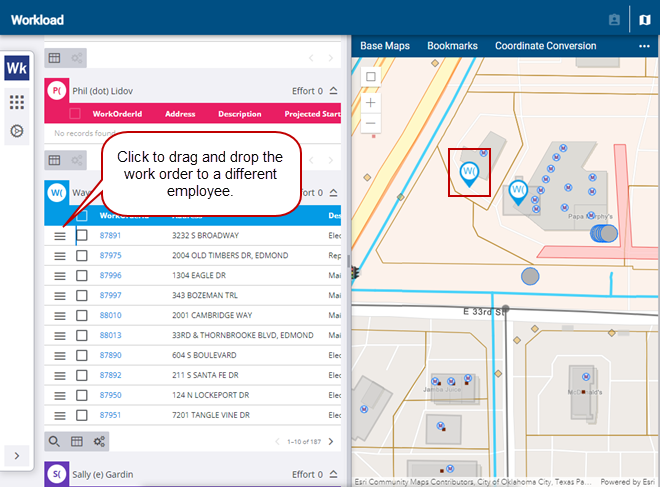The width and height of the screenshot is (660, 488).
Task: Open work order 87997 link
Action: (x=110, y=295)
